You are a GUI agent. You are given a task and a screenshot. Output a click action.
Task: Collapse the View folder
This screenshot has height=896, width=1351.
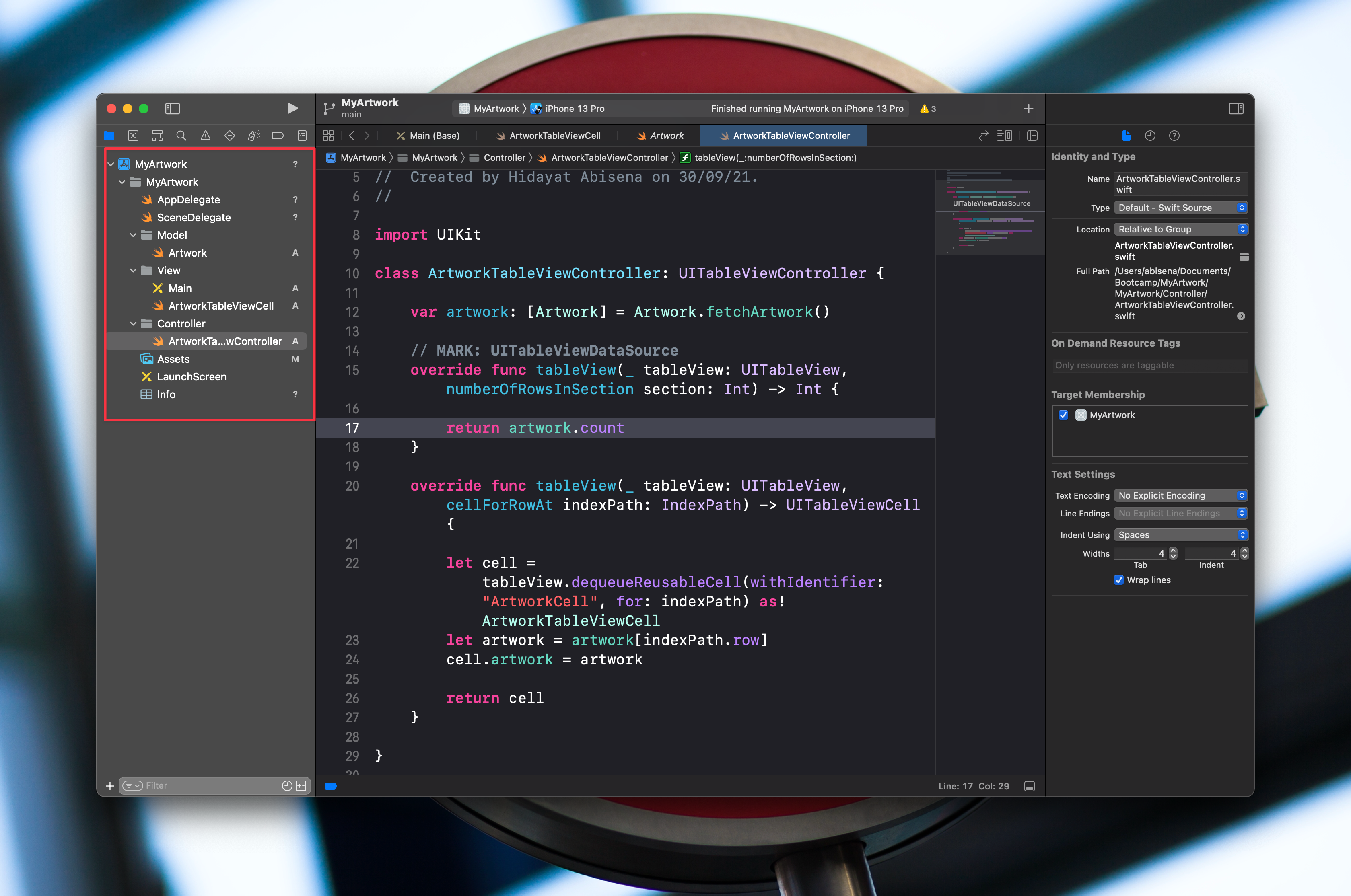133,271
